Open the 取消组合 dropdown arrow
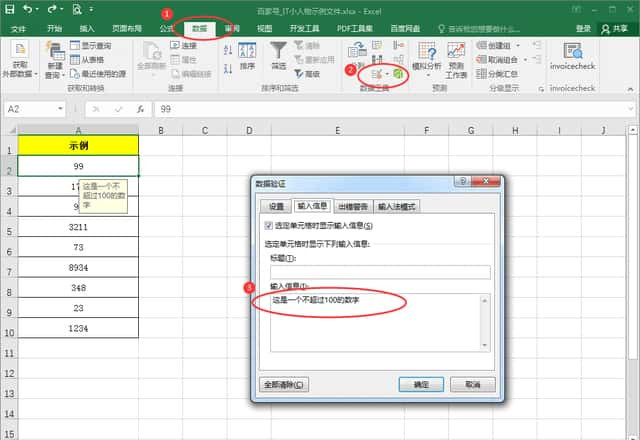Viewport: 640px width, 440px height. click(526, 60)
